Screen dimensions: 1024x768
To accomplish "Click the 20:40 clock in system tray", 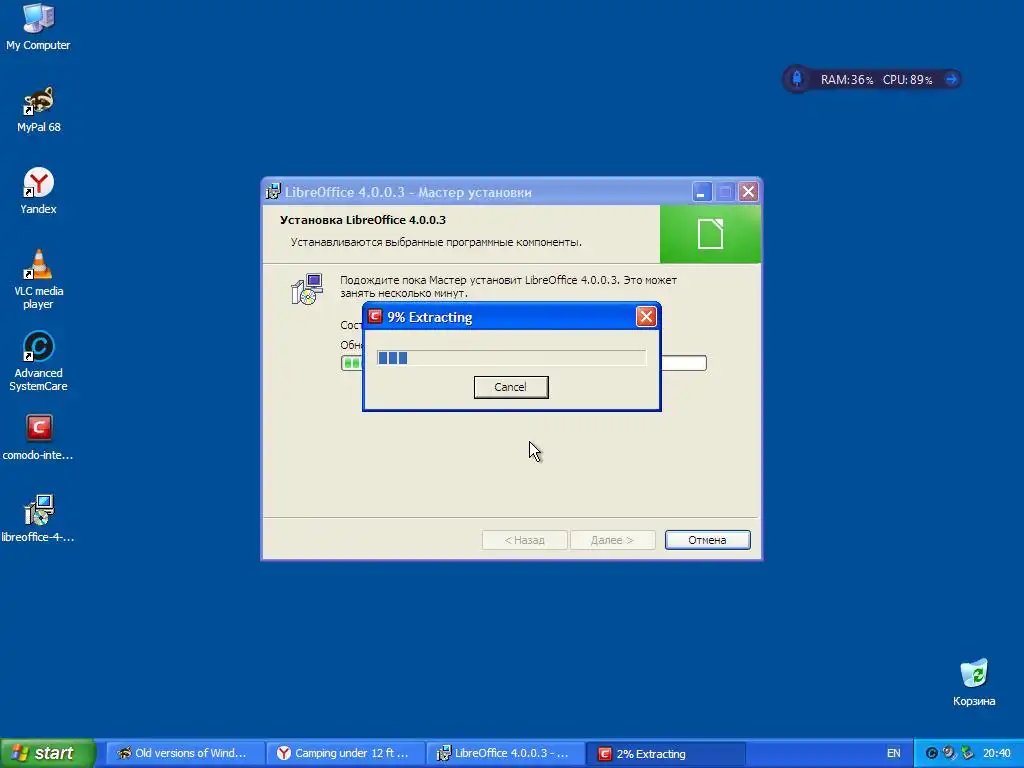I will 997,754.
